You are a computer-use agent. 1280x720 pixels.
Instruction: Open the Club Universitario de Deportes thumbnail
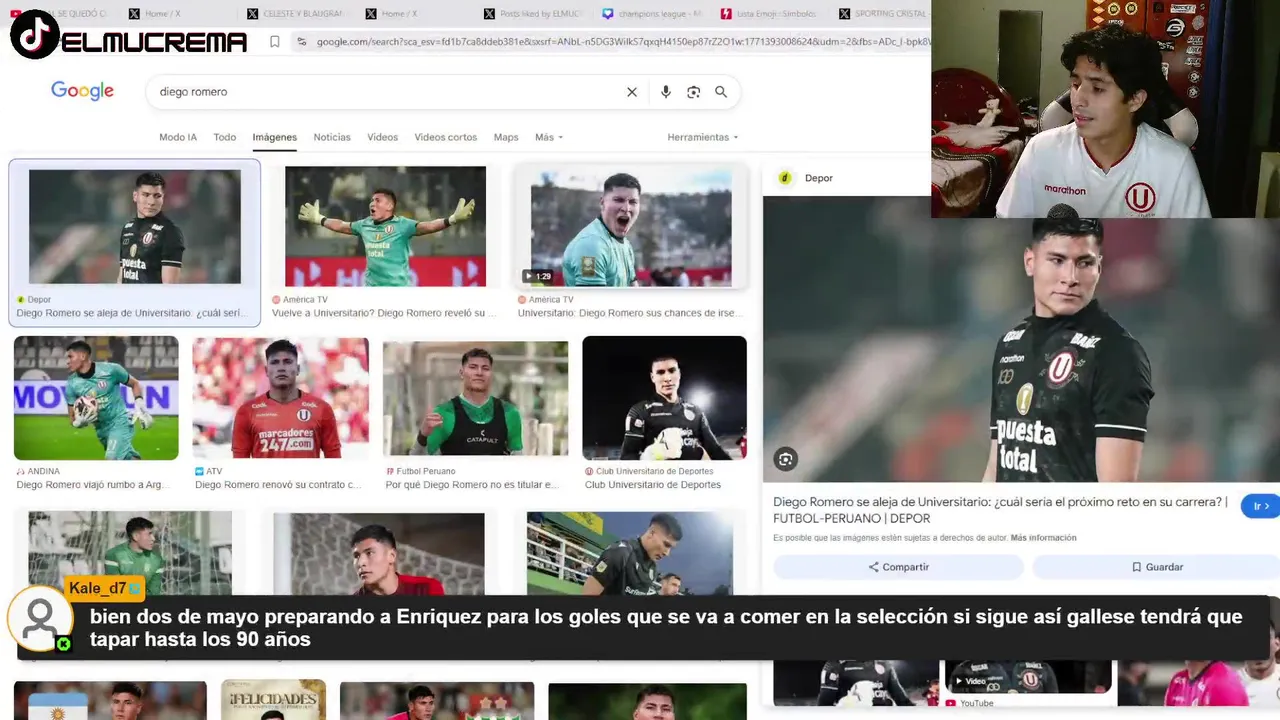(x=664, y=398)
